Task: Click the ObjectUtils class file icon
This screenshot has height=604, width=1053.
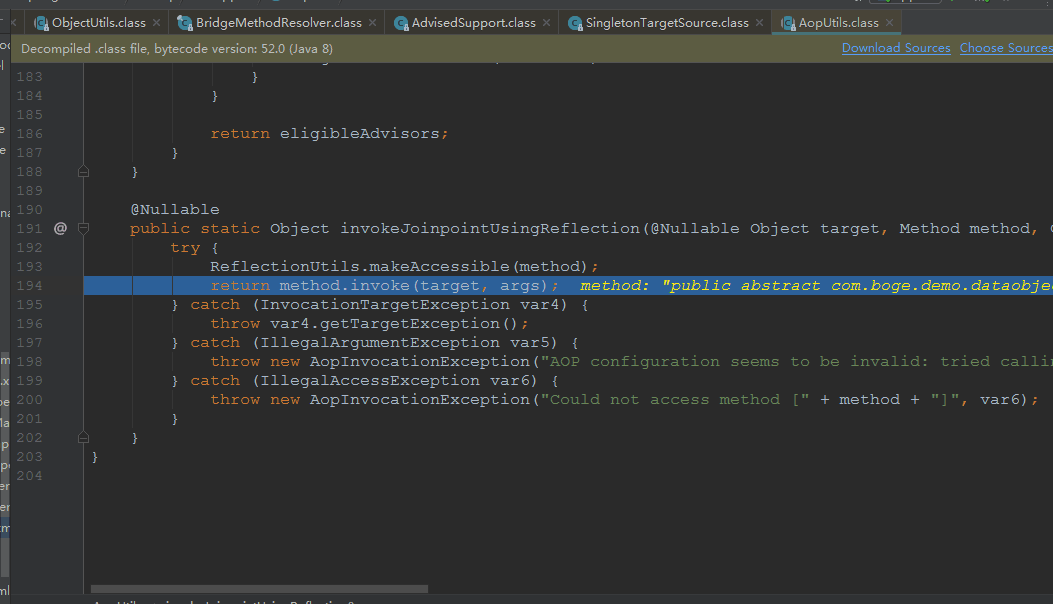Action: tap(41, 24)
